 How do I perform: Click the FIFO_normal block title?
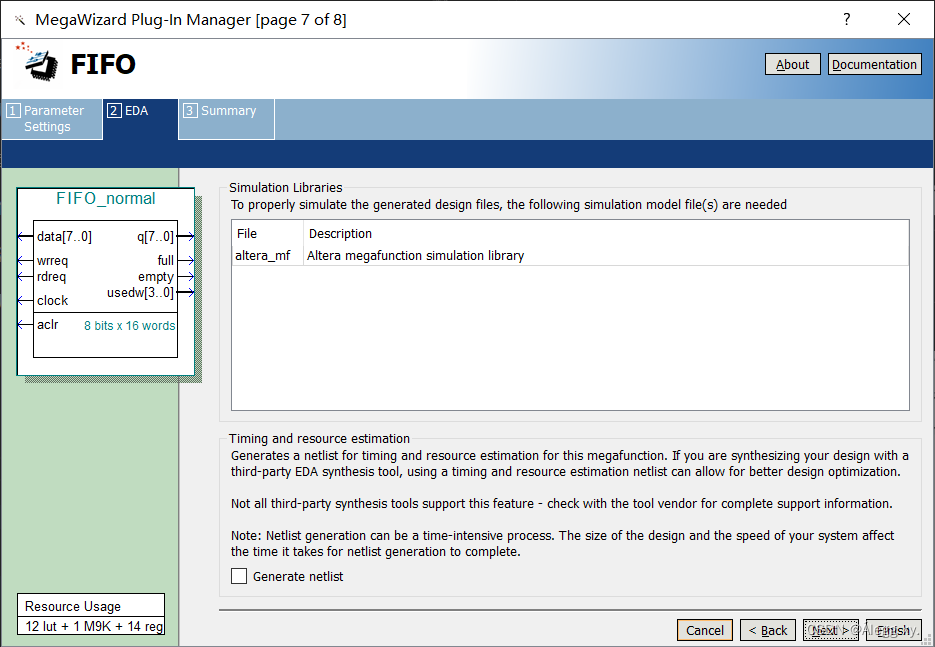pyautogui.click(x=106, y=199)
